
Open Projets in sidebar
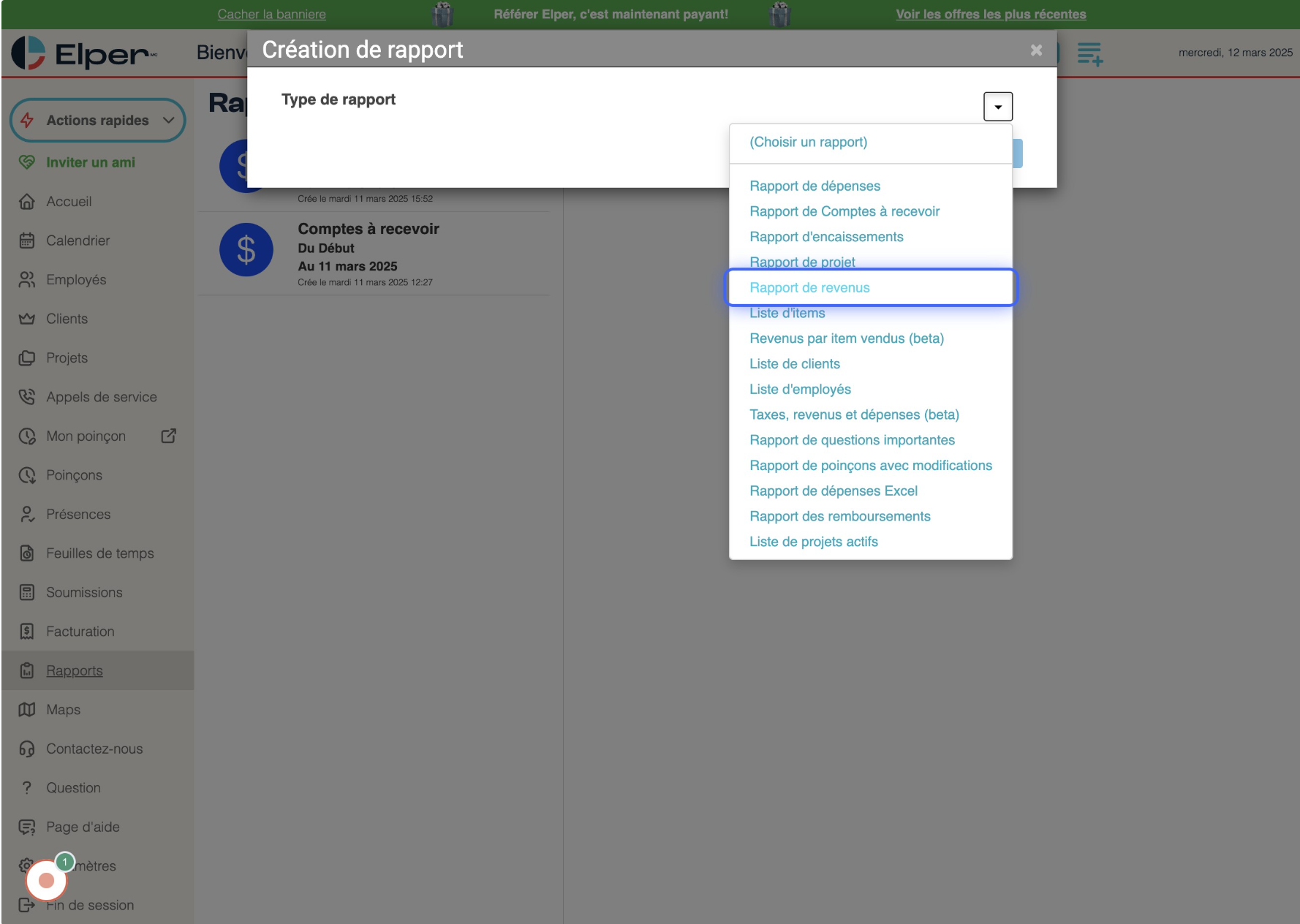click(67, 357)
